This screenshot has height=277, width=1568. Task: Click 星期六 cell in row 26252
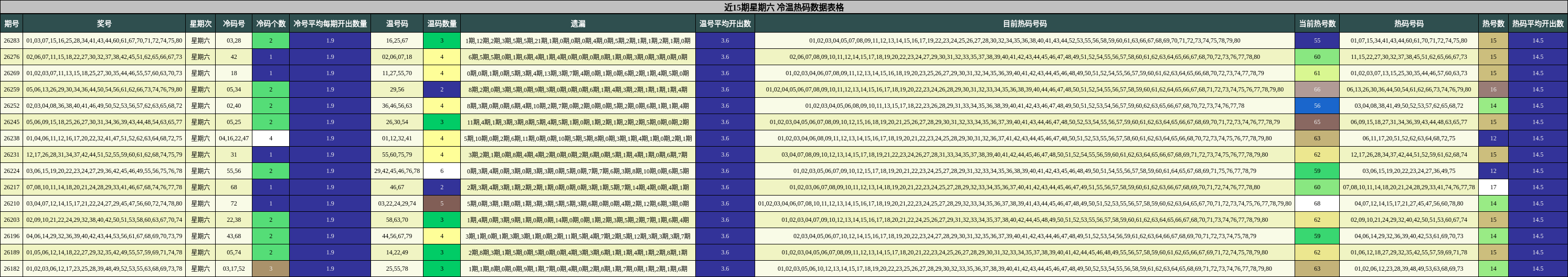point(200,106)
